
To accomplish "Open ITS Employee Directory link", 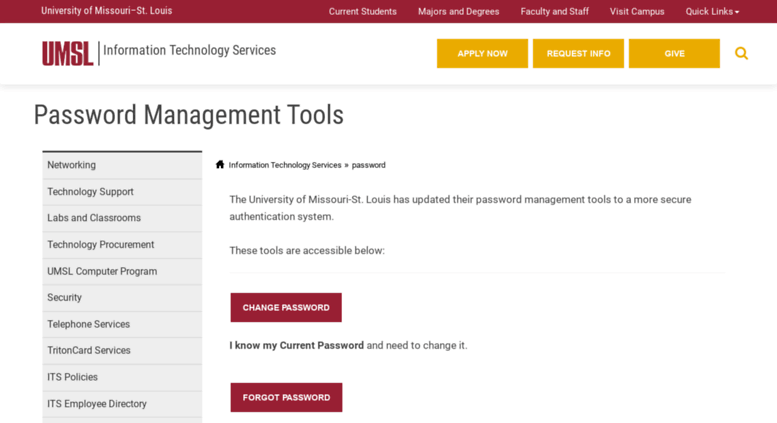I will 122,404.
